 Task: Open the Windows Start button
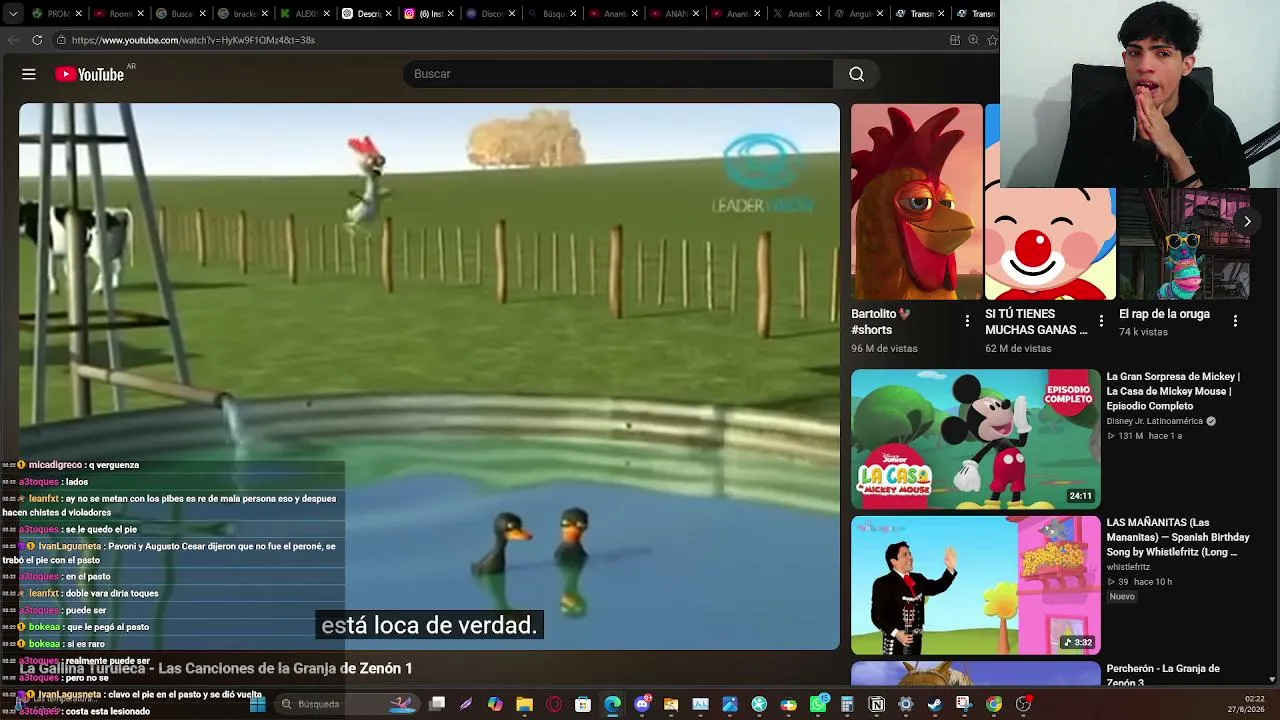click(257, 704)
